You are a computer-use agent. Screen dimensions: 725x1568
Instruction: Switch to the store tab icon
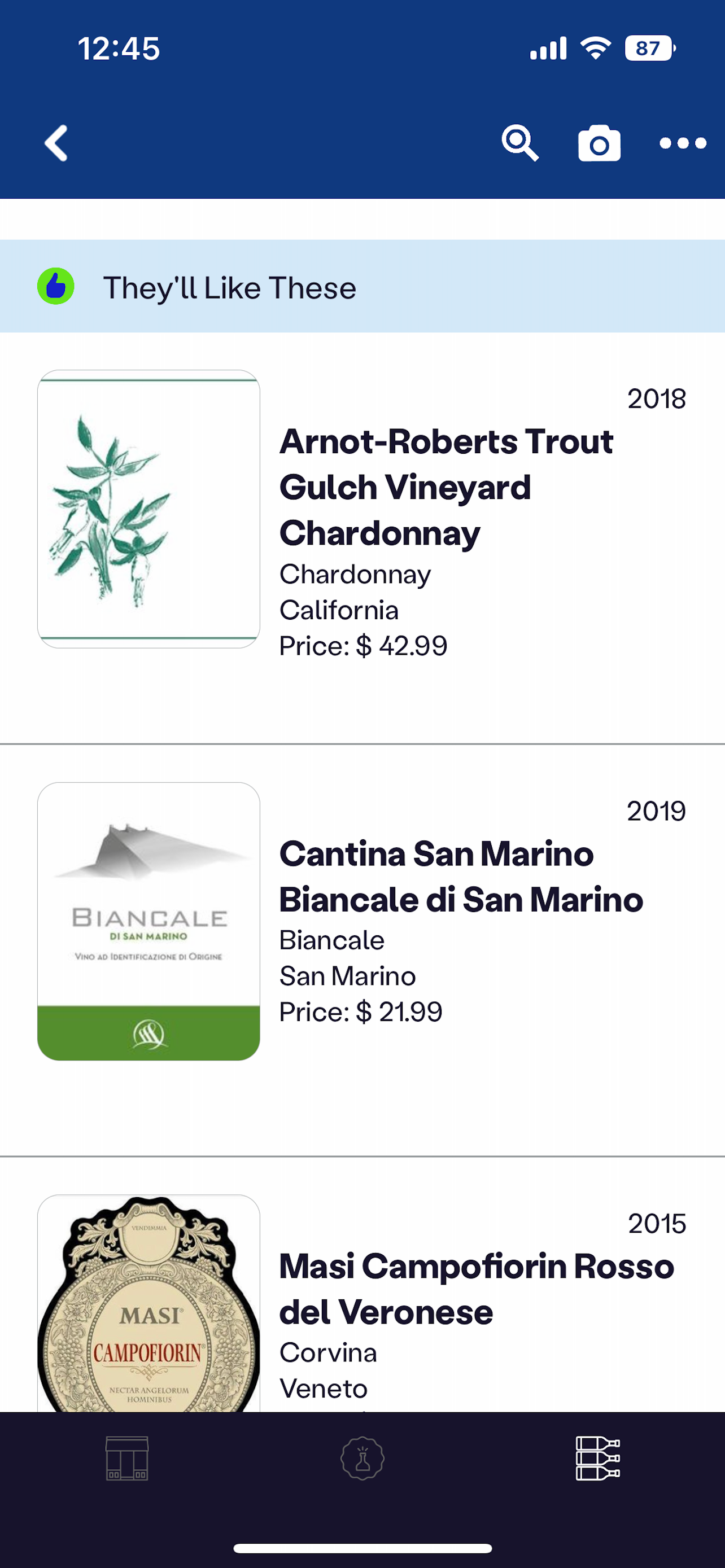point(126,1458)
